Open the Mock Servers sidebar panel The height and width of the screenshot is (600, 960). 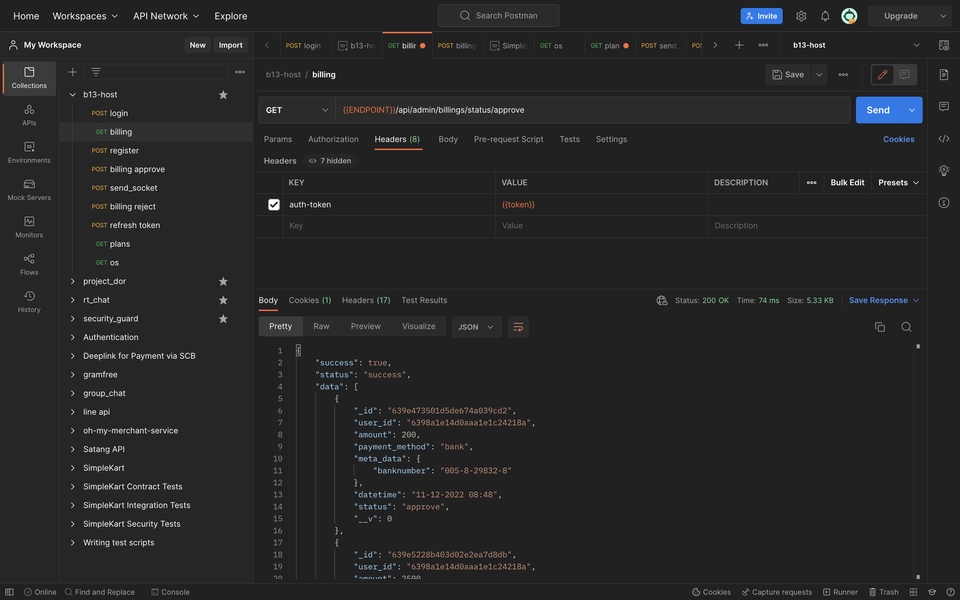pyautogui.click(x=29, y=190)
